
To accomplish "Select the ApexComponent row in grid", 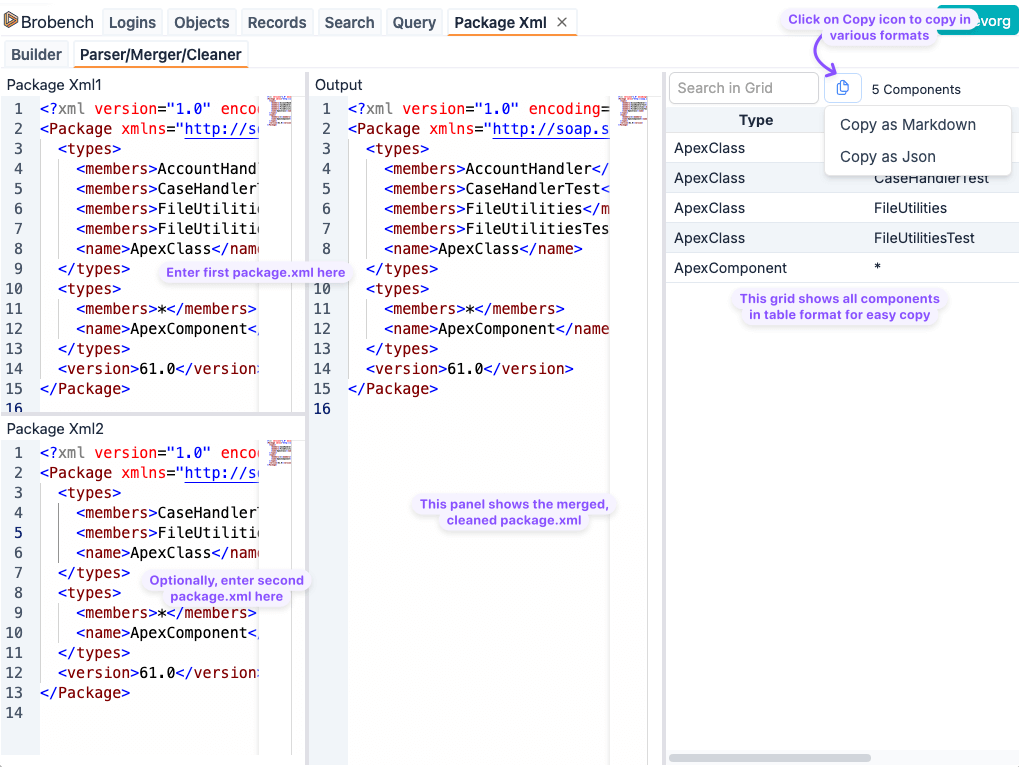I will [842, 268].
